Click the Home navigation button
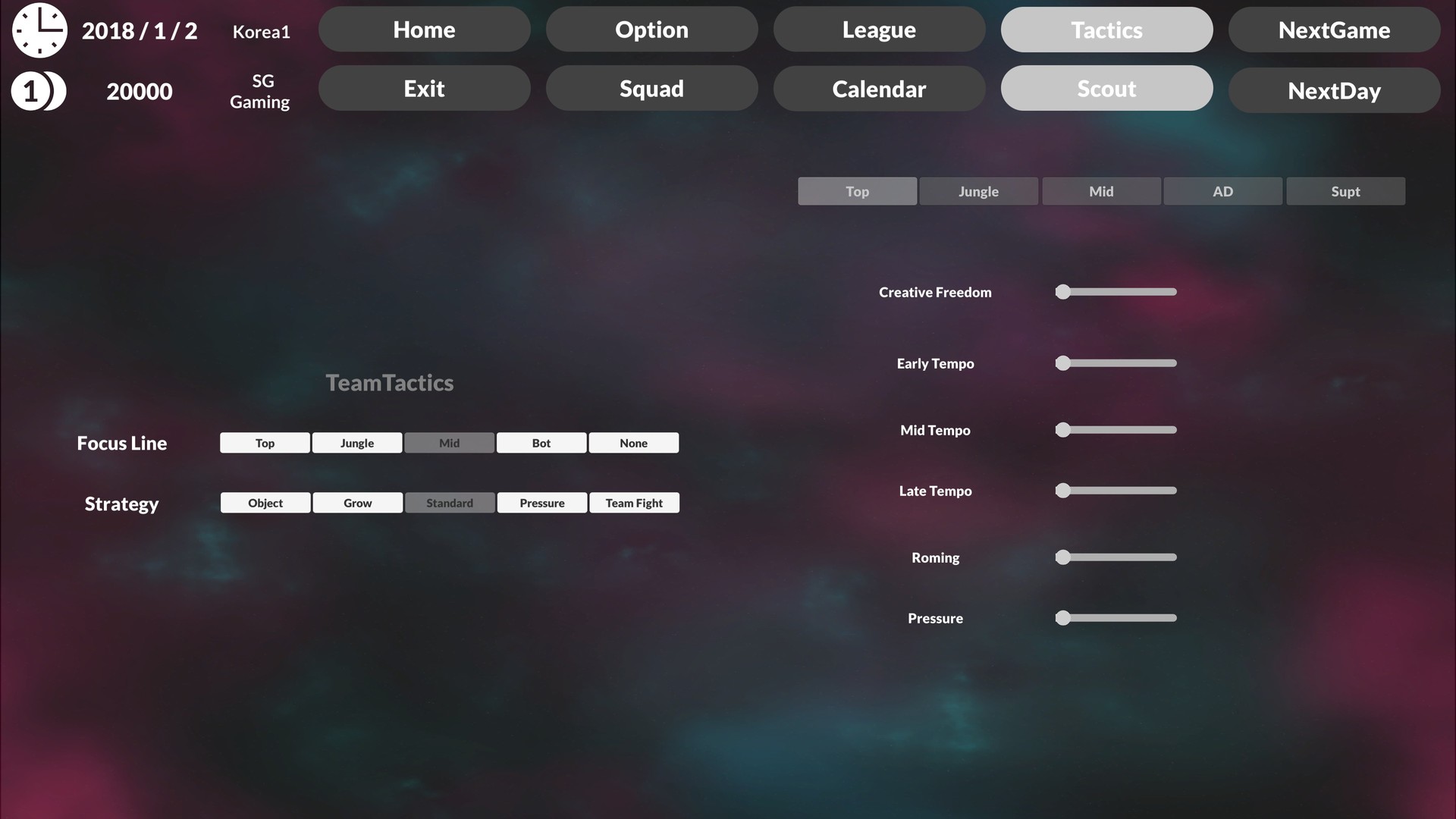The image size is (1456, 819). [424, 29]
